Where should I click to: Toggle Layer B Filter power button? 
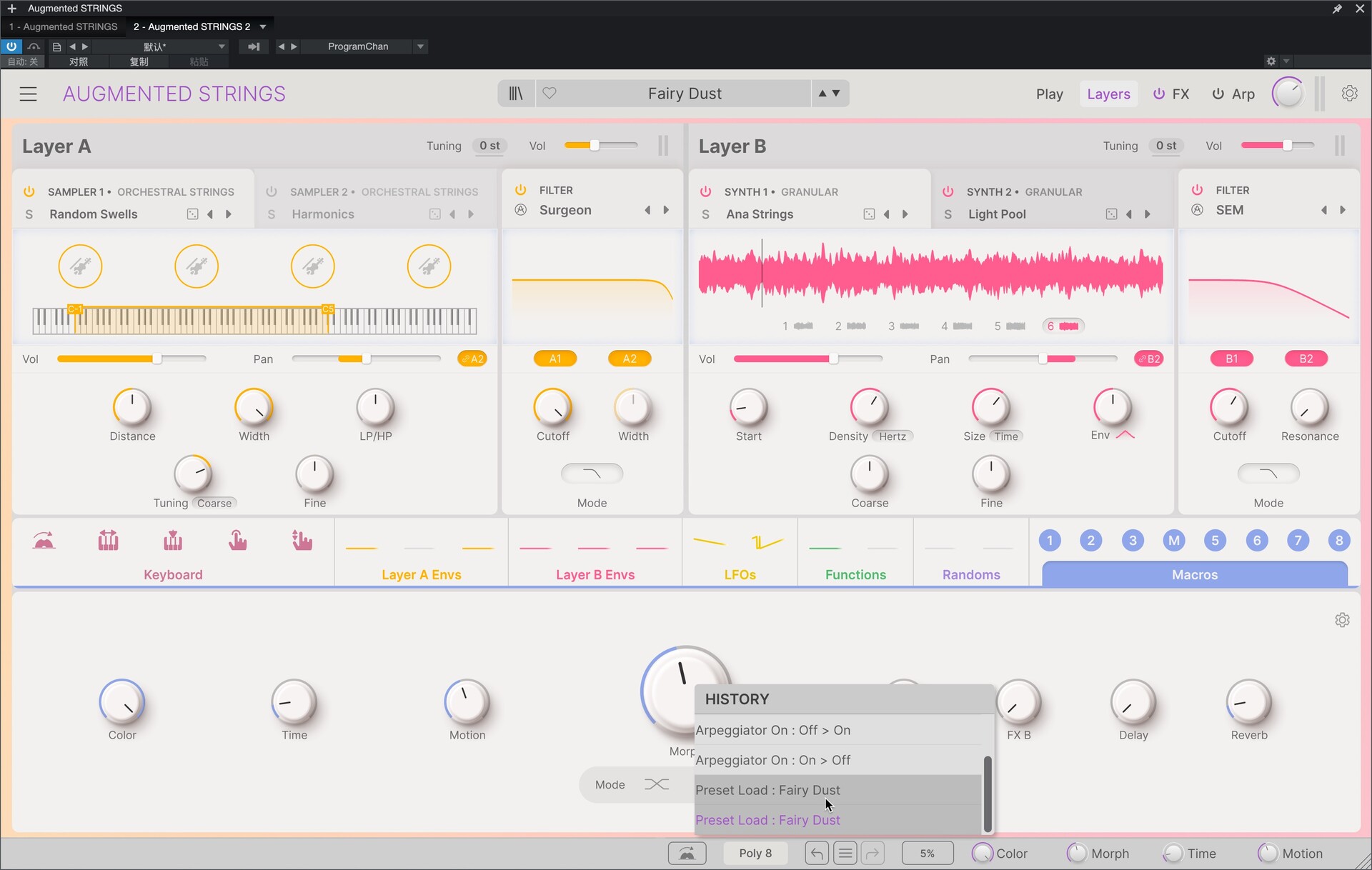1197,190
